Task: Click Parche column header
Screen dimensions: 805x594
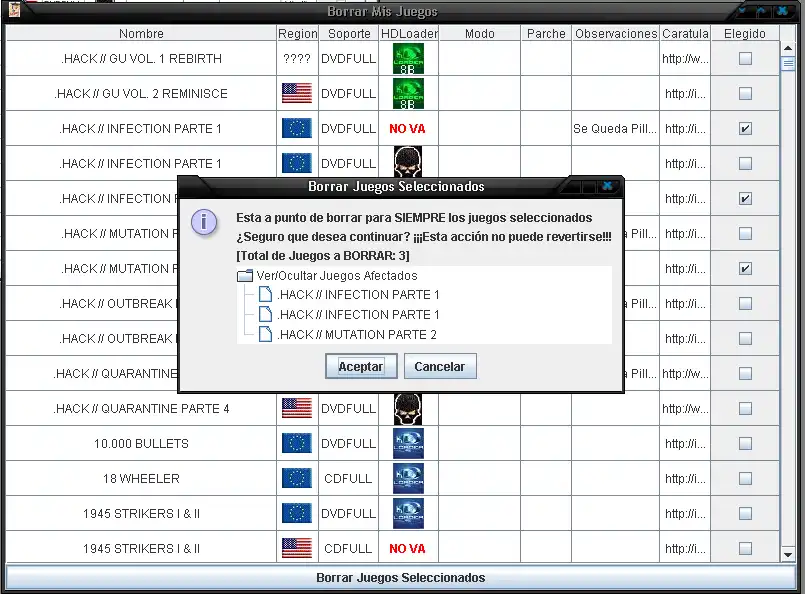Action: point(546,33)
